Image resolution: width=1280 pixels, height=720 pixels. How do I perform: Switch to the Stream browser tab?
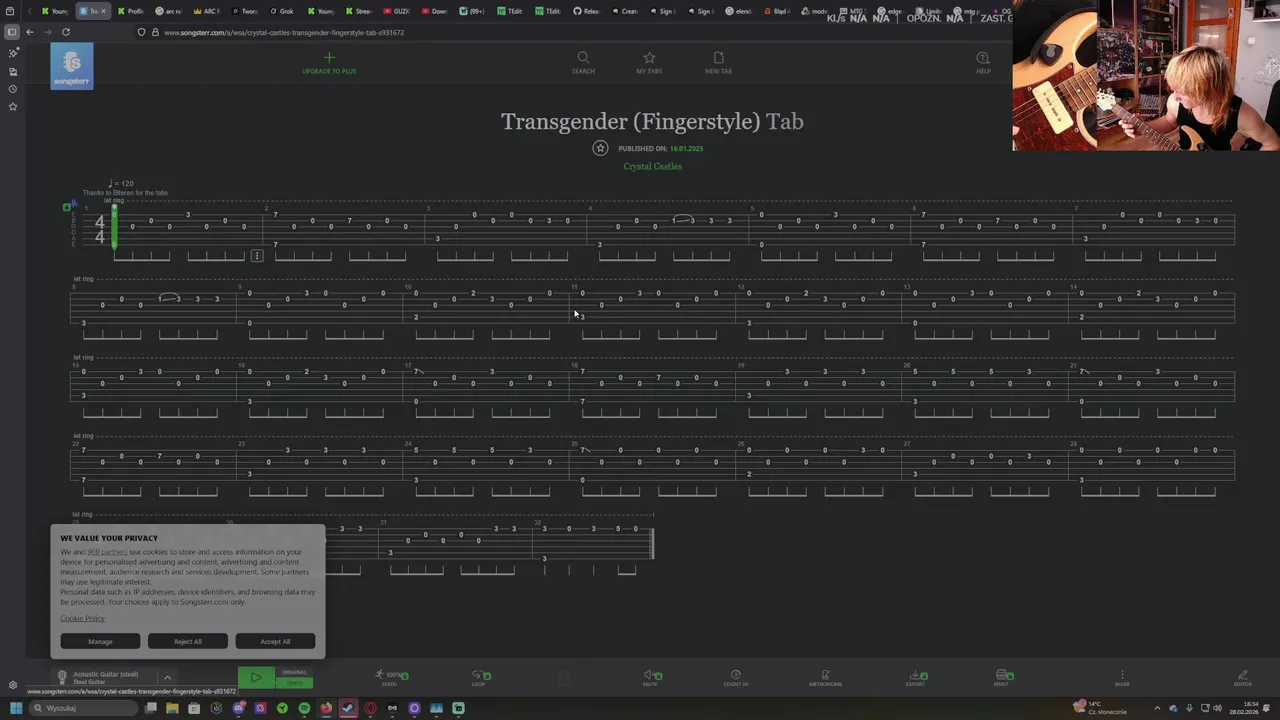click(358, 11)
